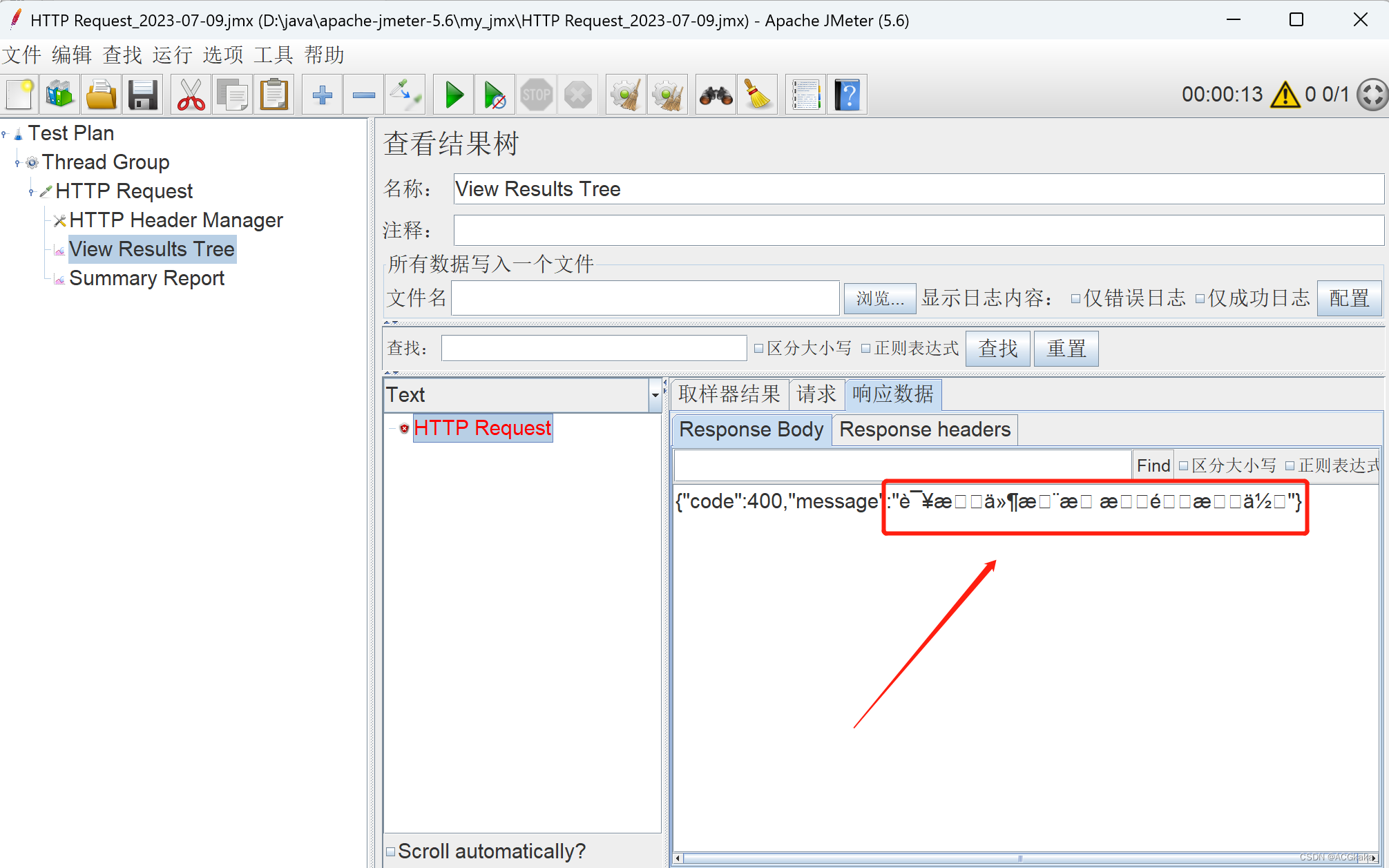Open the 帮助 menu
Screen dimensions: 1389x868
[x=325, y=55]
